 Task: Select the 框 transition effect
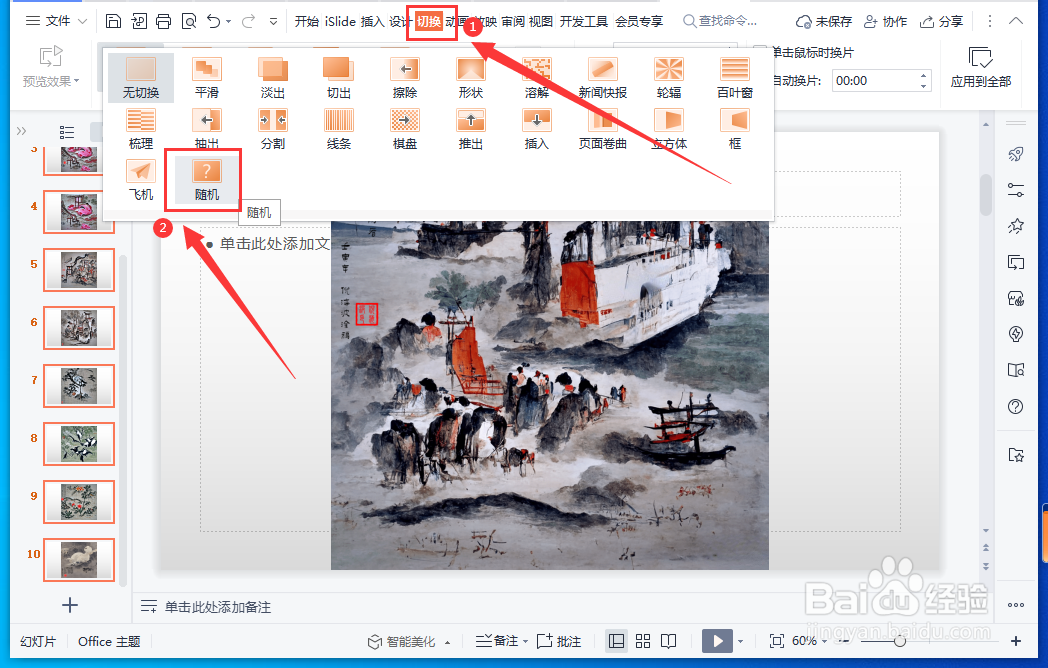[735, 129]
